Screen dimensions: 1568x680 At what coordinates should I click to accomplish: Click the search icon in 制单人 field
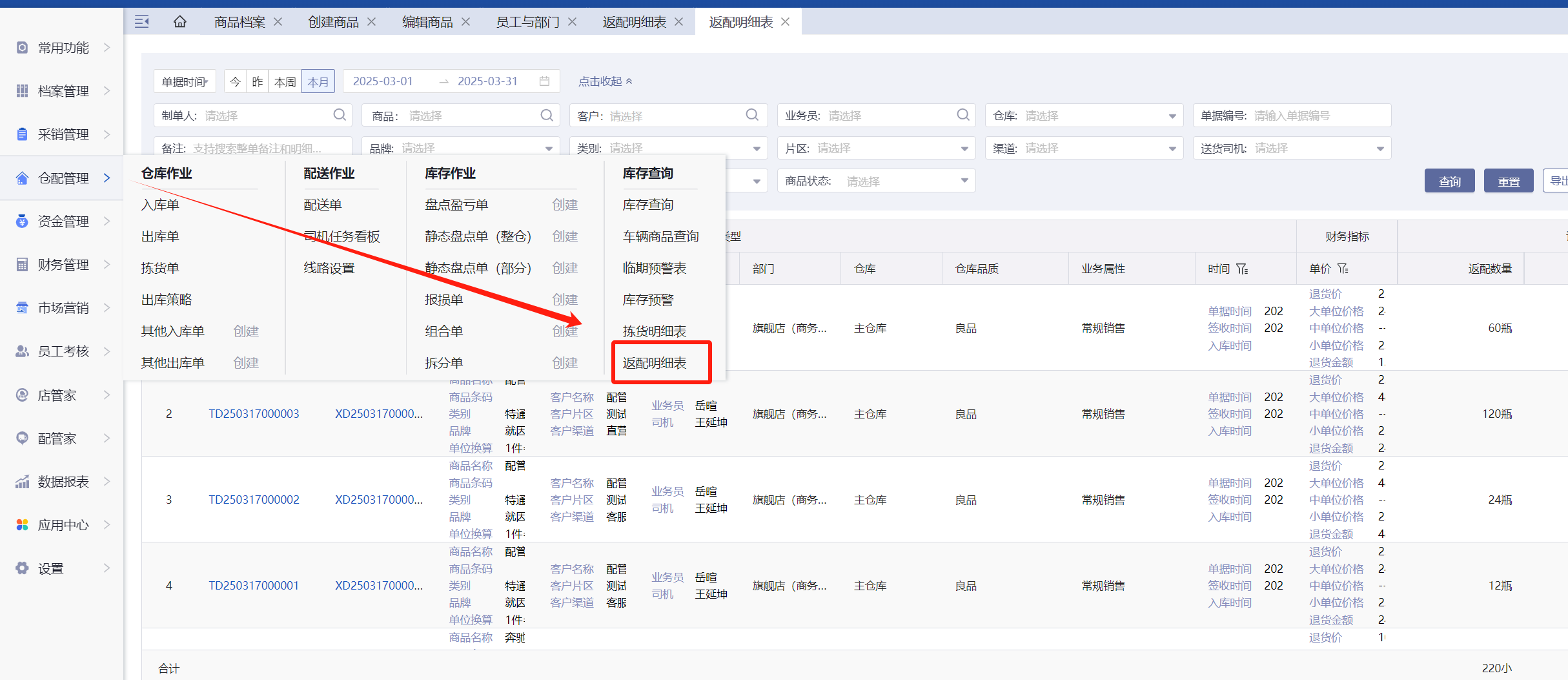340,115
